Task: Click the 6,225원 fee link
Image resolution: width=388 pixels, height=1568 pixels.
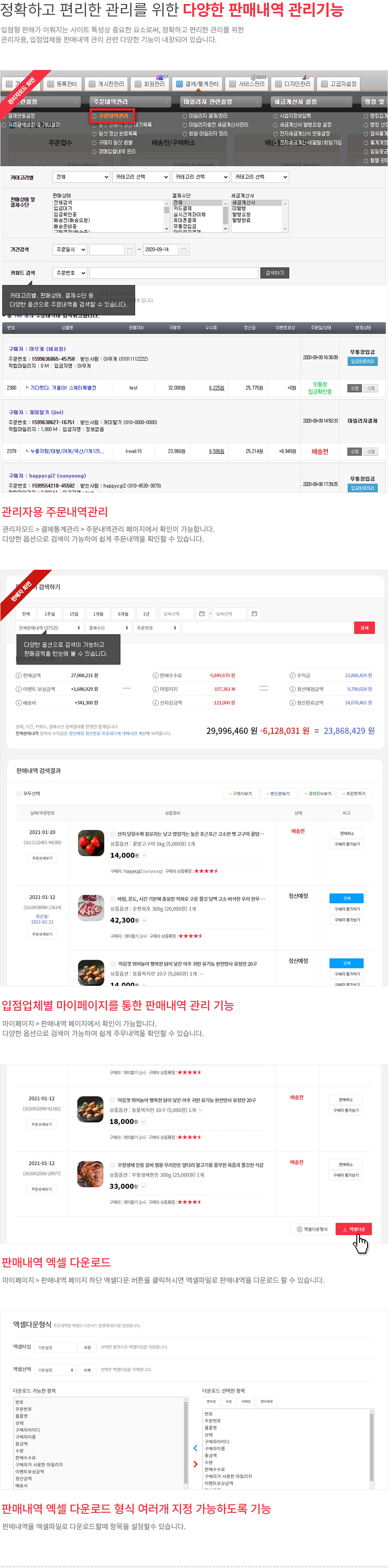Action: pos(216,388)
